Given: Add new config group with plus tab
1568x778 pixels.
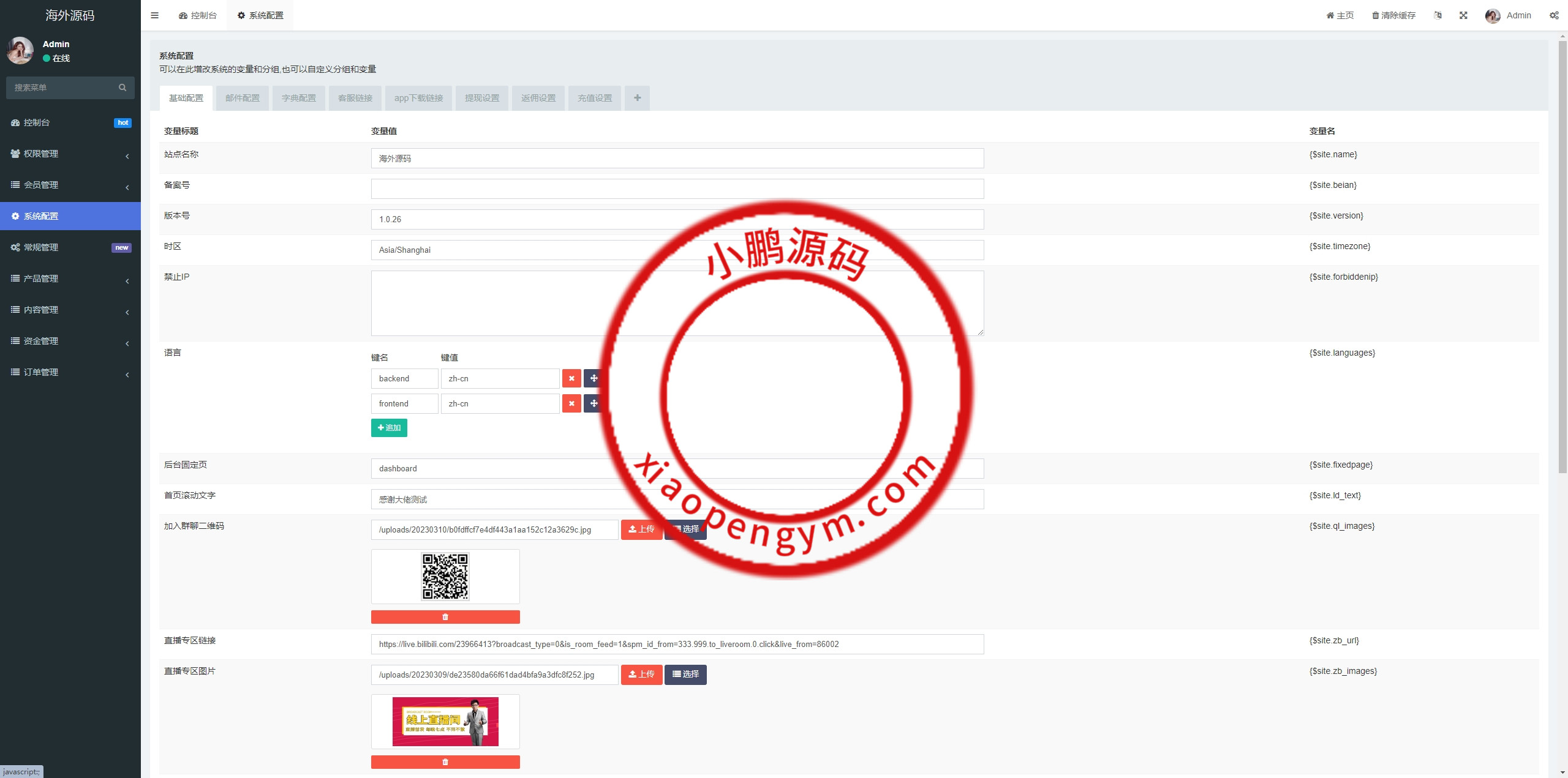Looking at the screenshot, I should pyautogui.click(x=637, y=98).
